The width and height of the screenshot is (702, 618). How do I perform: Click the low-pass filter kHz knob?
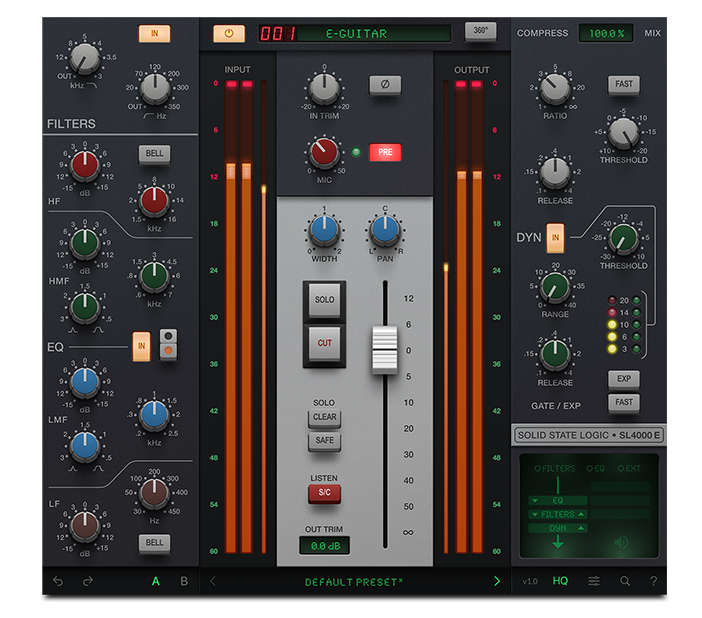[84, 59]
